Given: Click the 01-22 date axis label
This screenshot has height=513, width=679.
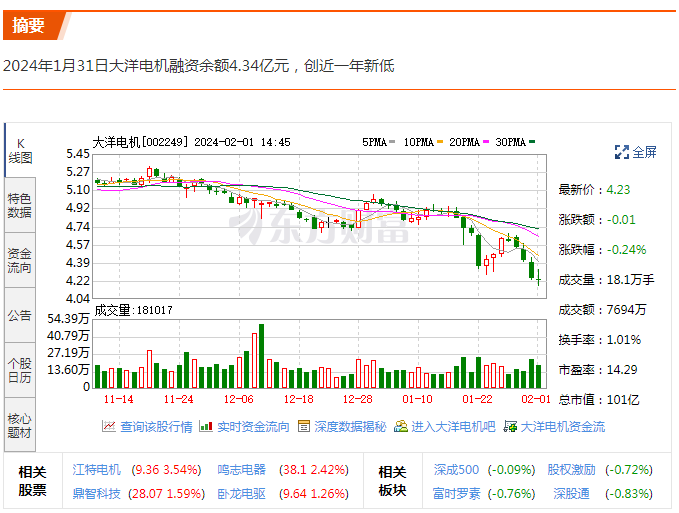Looking at the screenshot, I should coord(477,399).
